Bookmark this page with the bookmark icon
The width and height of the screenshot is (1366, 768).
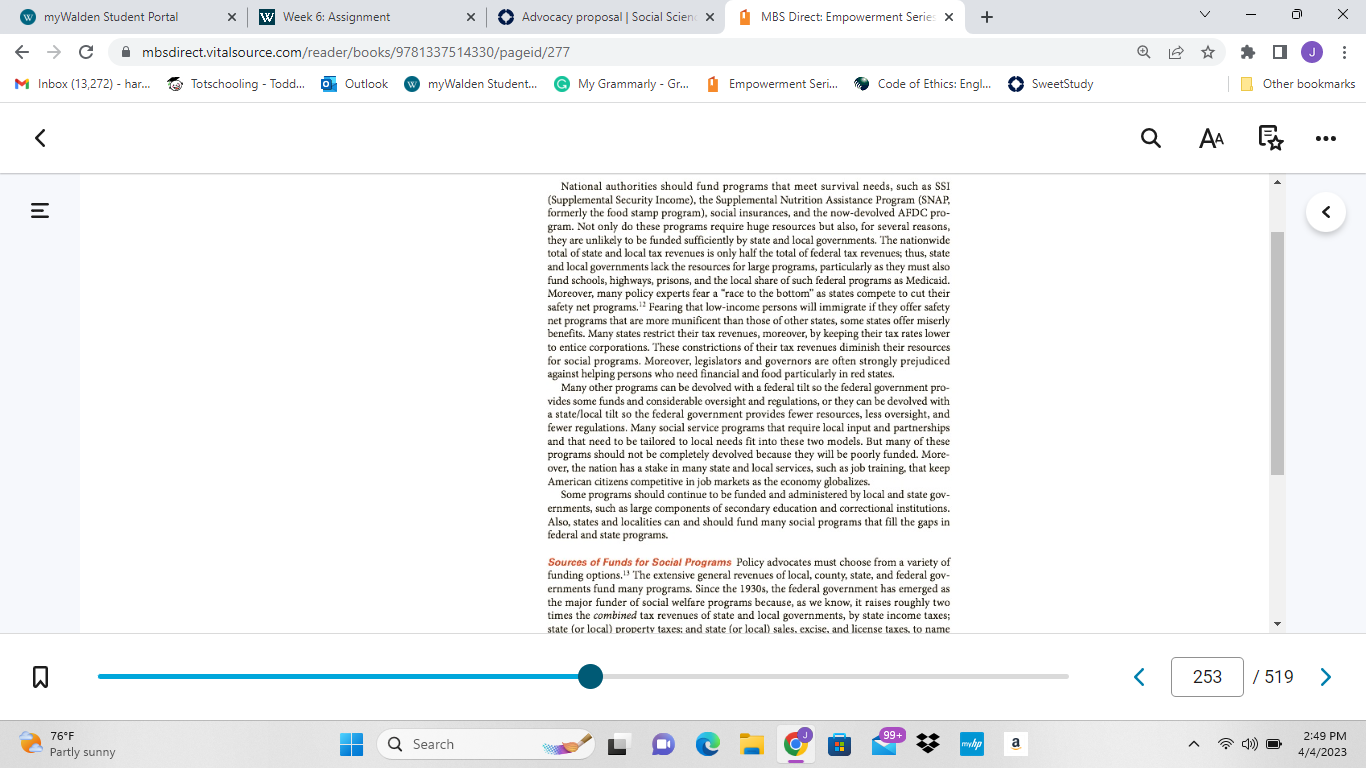[x=41, y=677]
